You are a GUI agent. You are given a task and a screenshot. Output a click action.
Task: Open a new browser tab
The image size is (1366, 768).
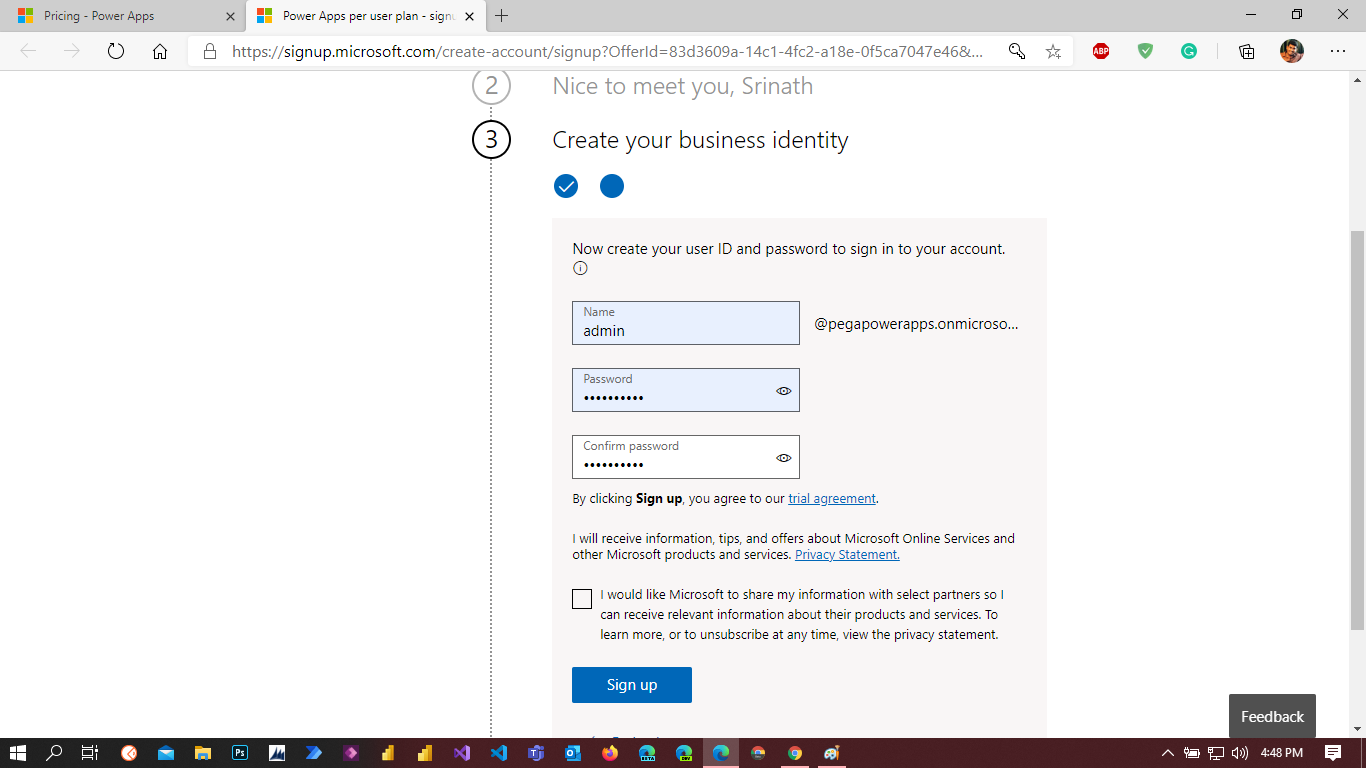(x=502, y=16)
